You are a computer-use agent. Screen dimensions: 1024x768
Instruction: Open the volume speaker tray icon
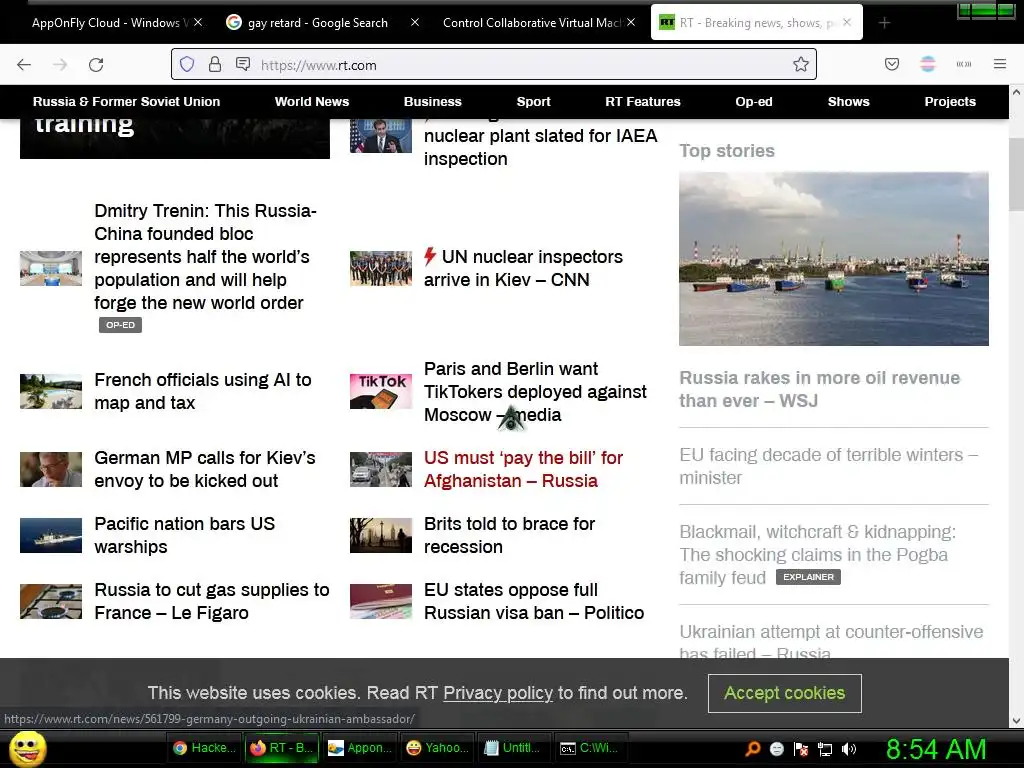pyautogui.click(x=848, y=749)
